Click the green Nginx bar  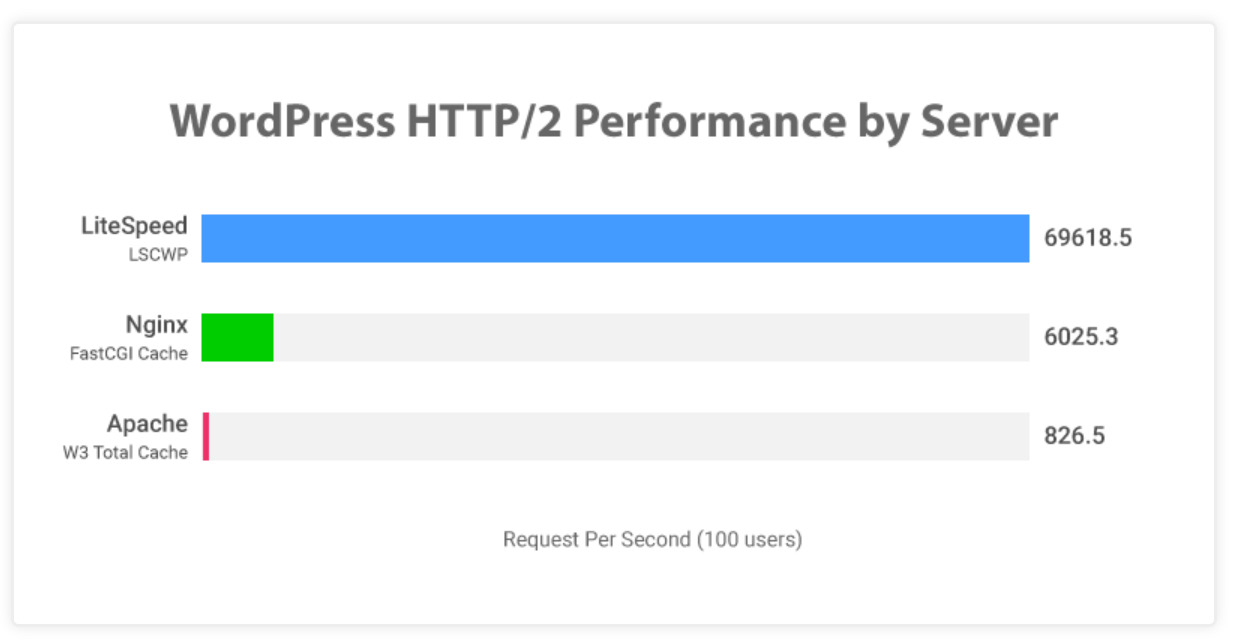237,337
